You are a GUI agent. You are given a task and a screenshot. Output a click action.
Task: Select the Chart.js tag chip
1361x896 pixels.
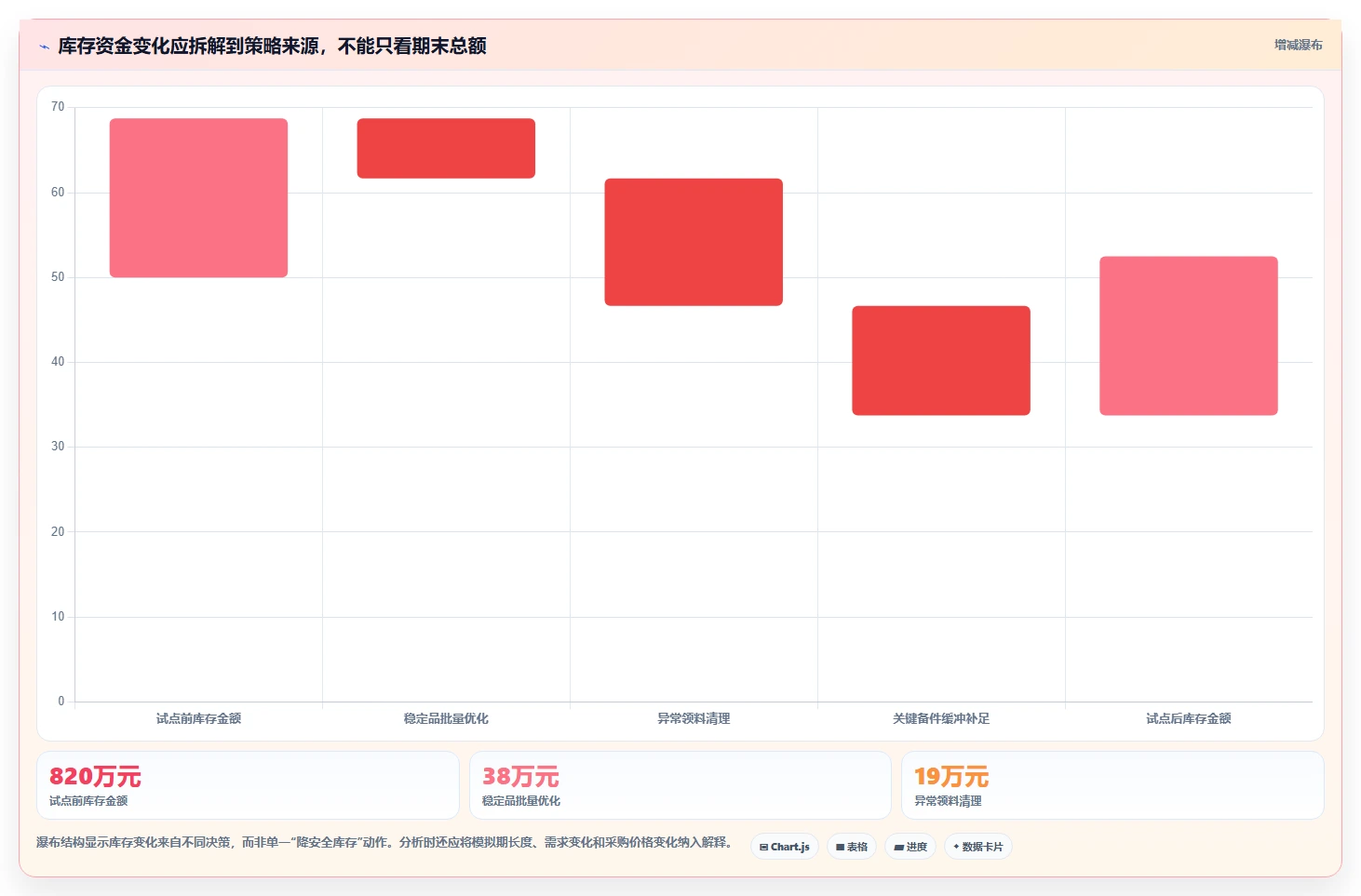(x=784, y=847)
